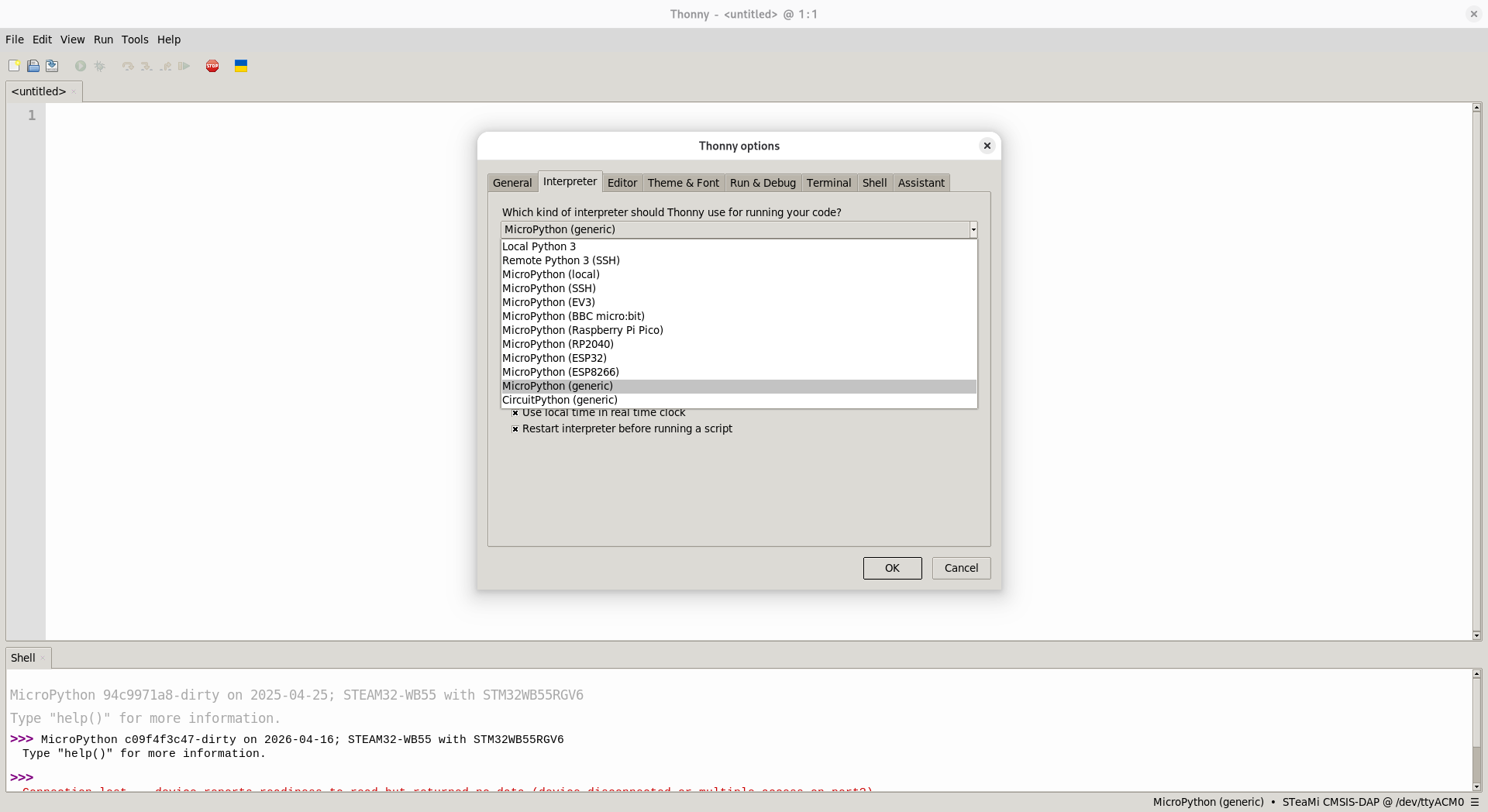Confirm options with the OK button
The image size is (1488, 812).
click(x=892, y=568)
